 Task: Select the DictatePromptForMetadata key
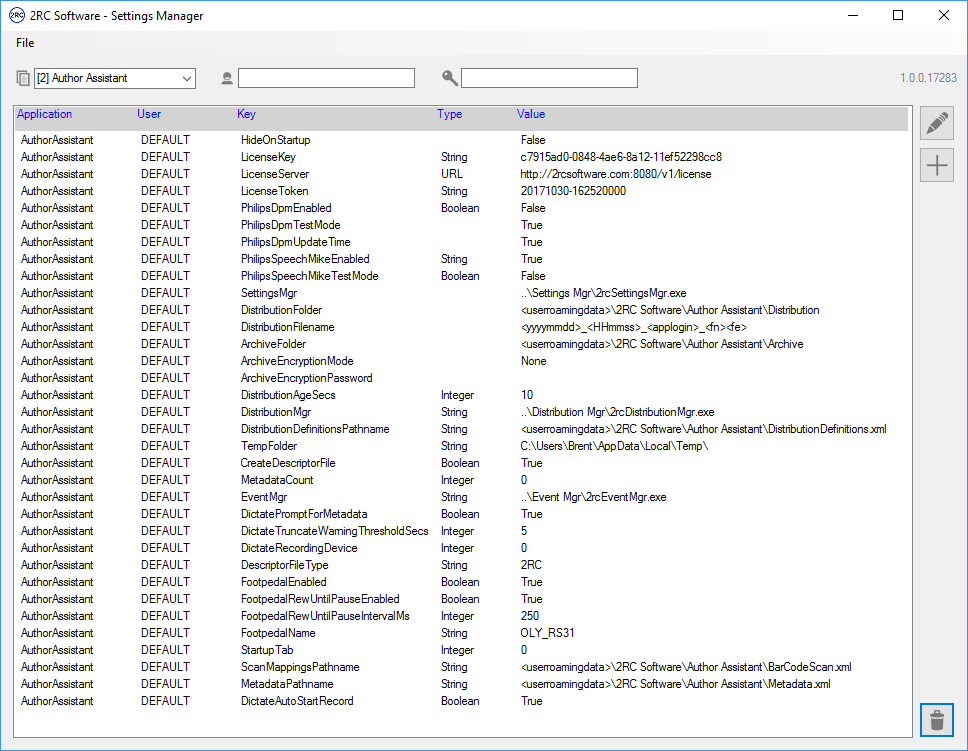point(304,514)
